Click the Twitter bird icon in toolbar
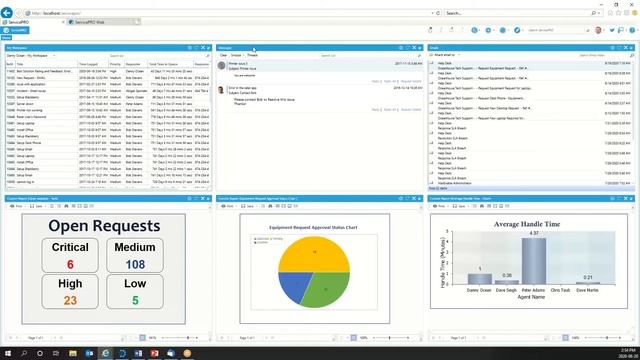Screen dimensions: 640x360 coord(612,30)
